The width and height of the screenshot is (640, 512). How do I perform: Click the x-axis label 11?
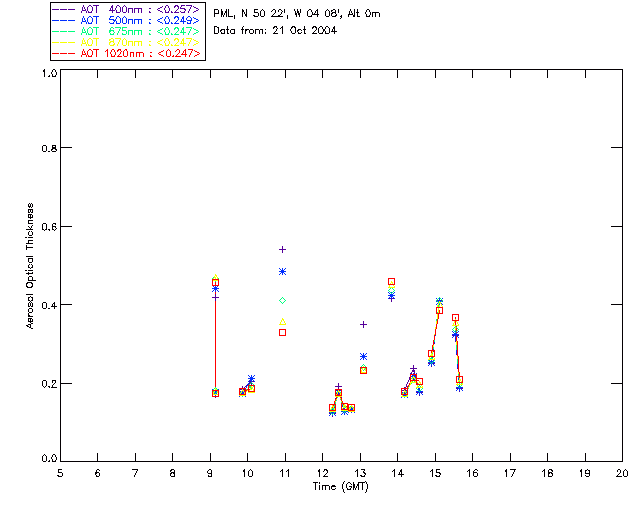click(x=285, y=473)
